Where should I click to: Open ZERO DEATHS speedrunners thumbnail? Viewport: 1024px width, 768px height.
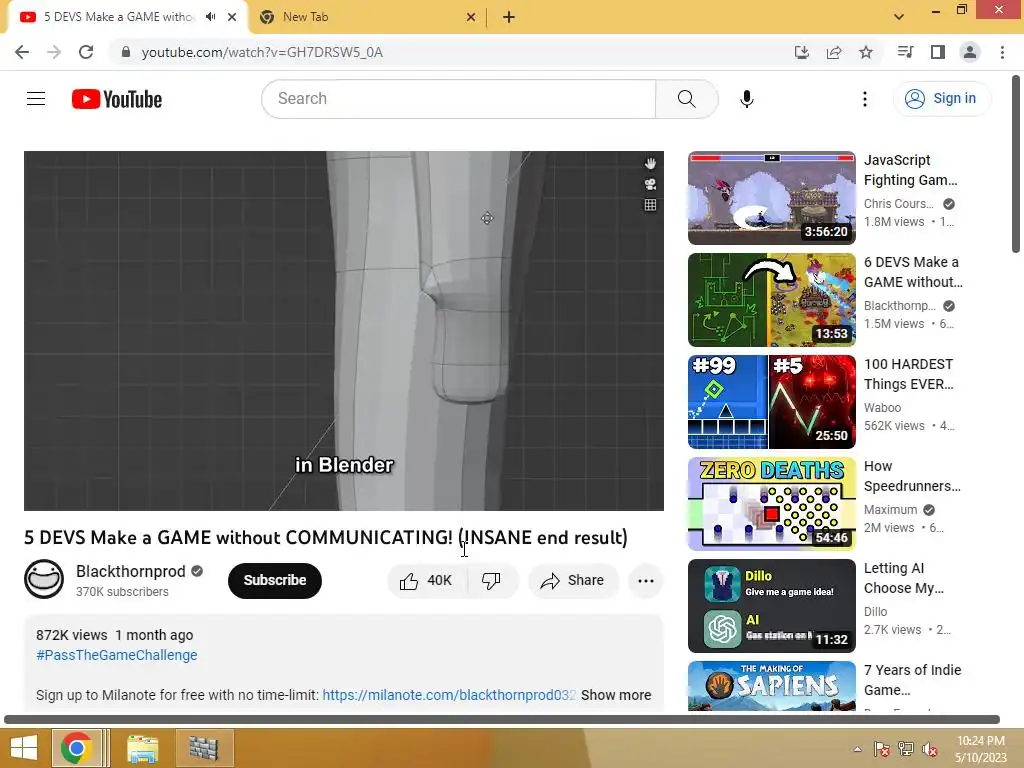(x=771, y=504)
